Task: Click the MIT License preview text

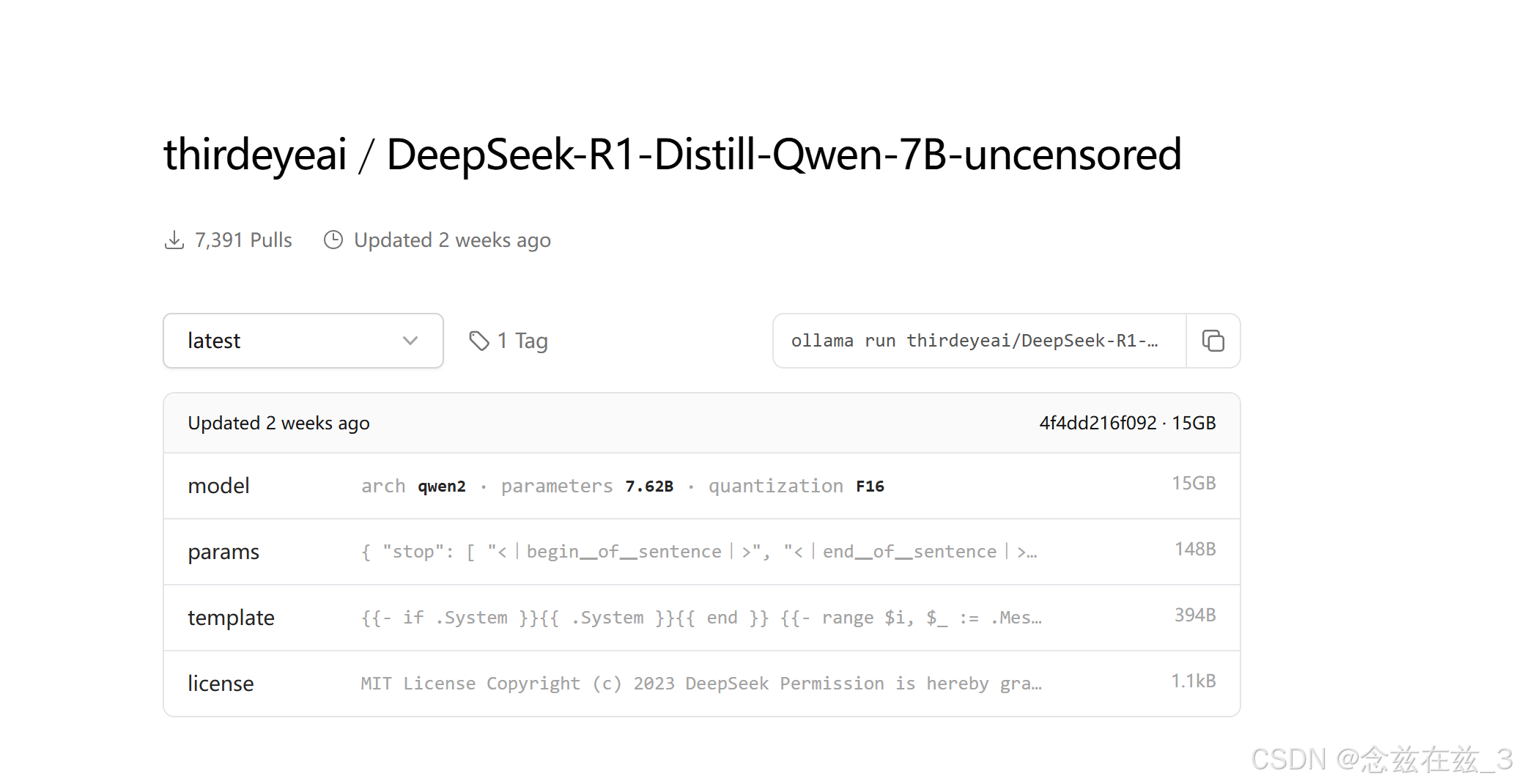Action: pos(701,684)
